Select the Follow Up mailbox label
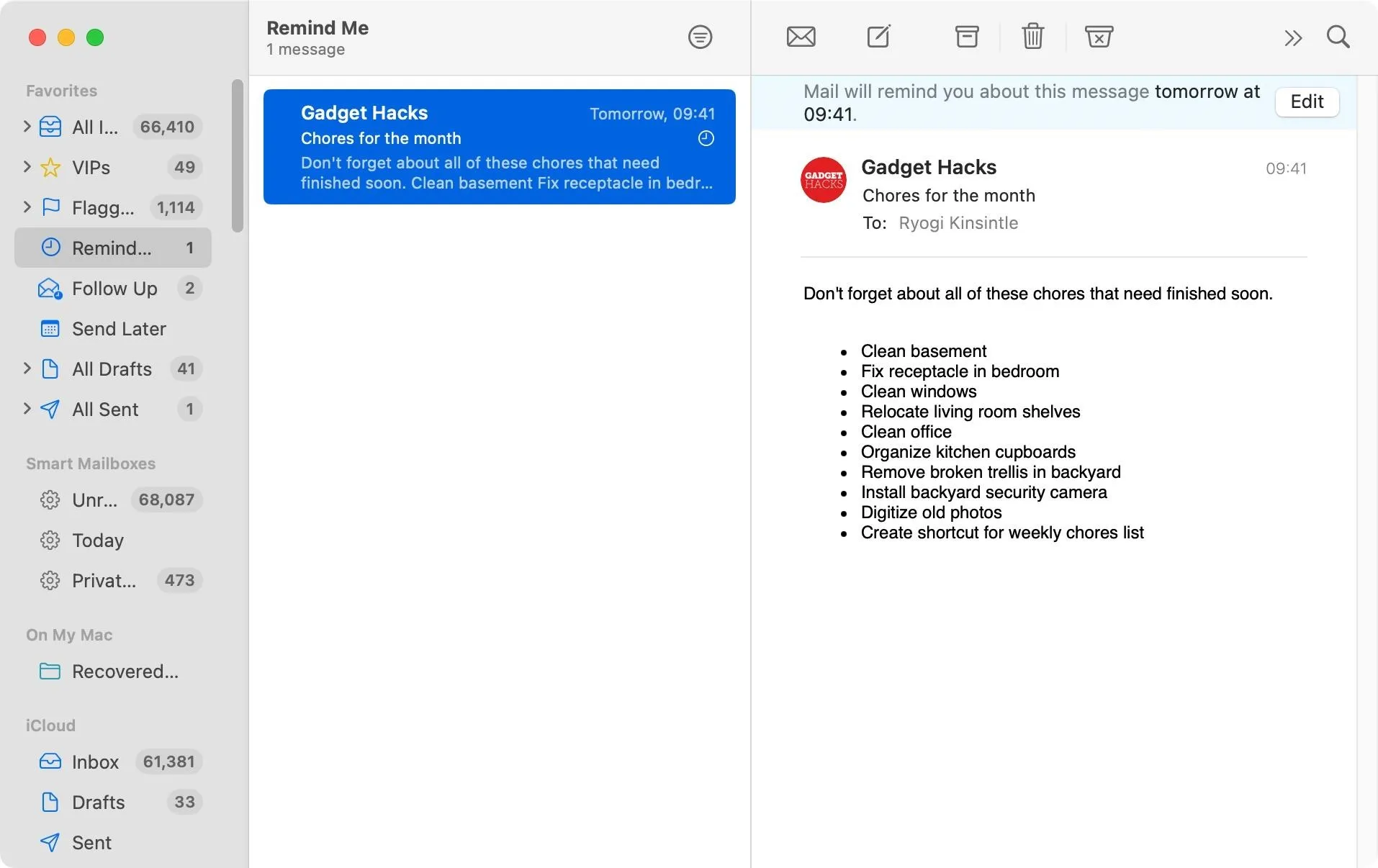 [114, 289]
